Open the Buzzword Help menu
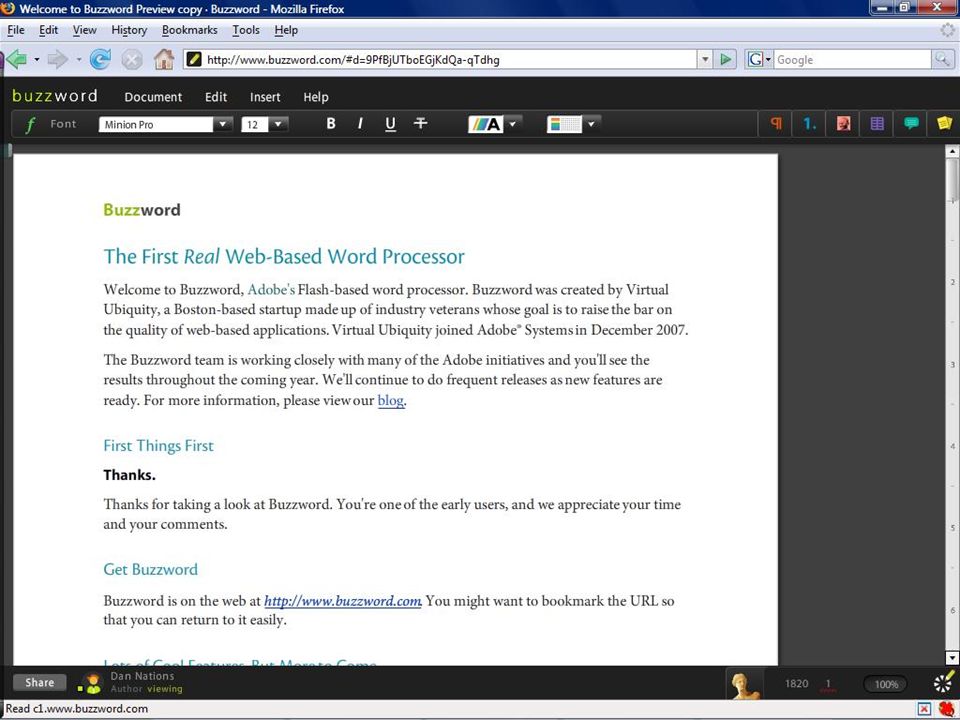Image resolution: width=960 pixels, height=720 pixels. 316,97
